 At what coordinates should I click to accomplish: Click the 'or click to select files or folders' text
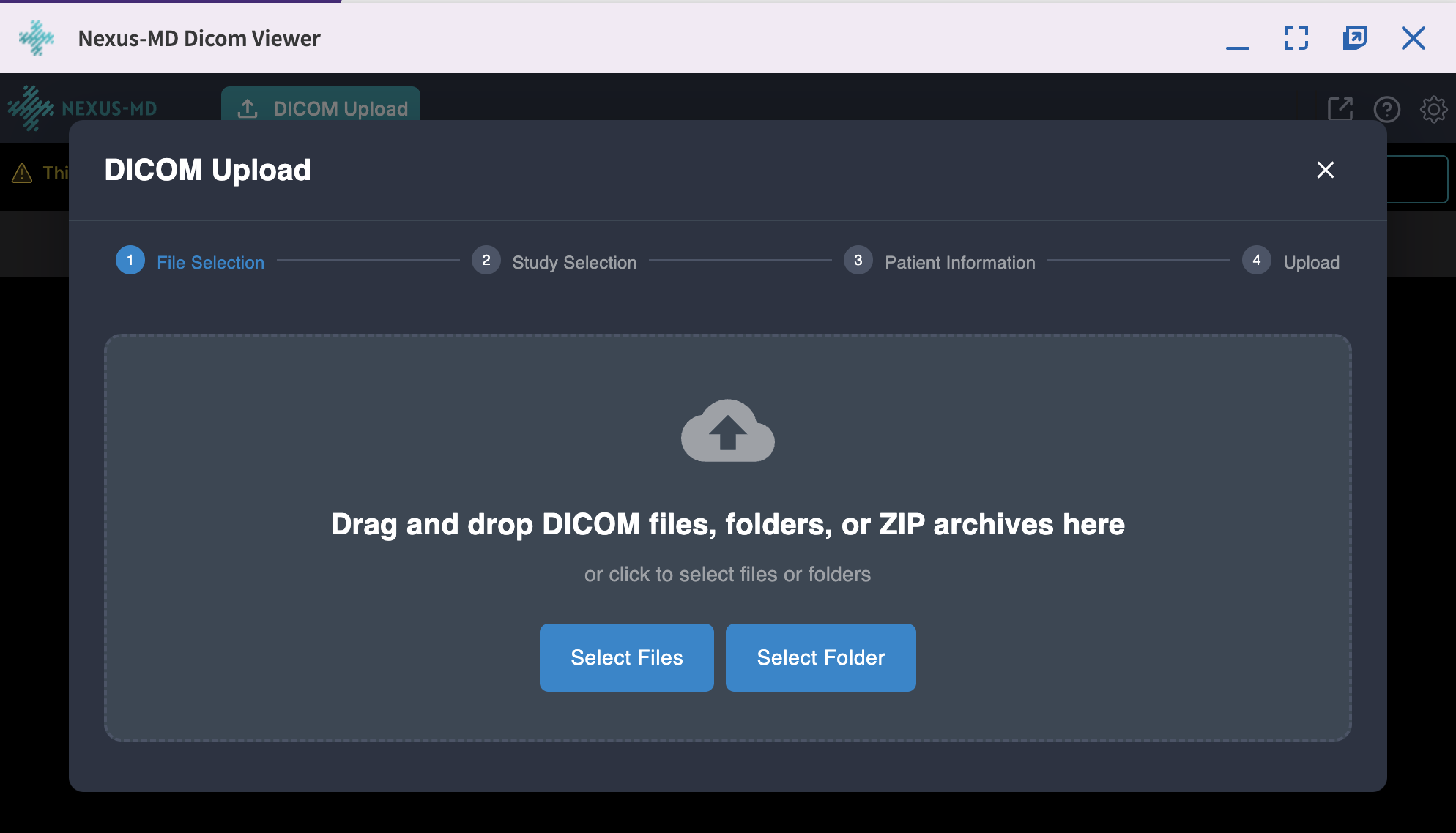727,574
